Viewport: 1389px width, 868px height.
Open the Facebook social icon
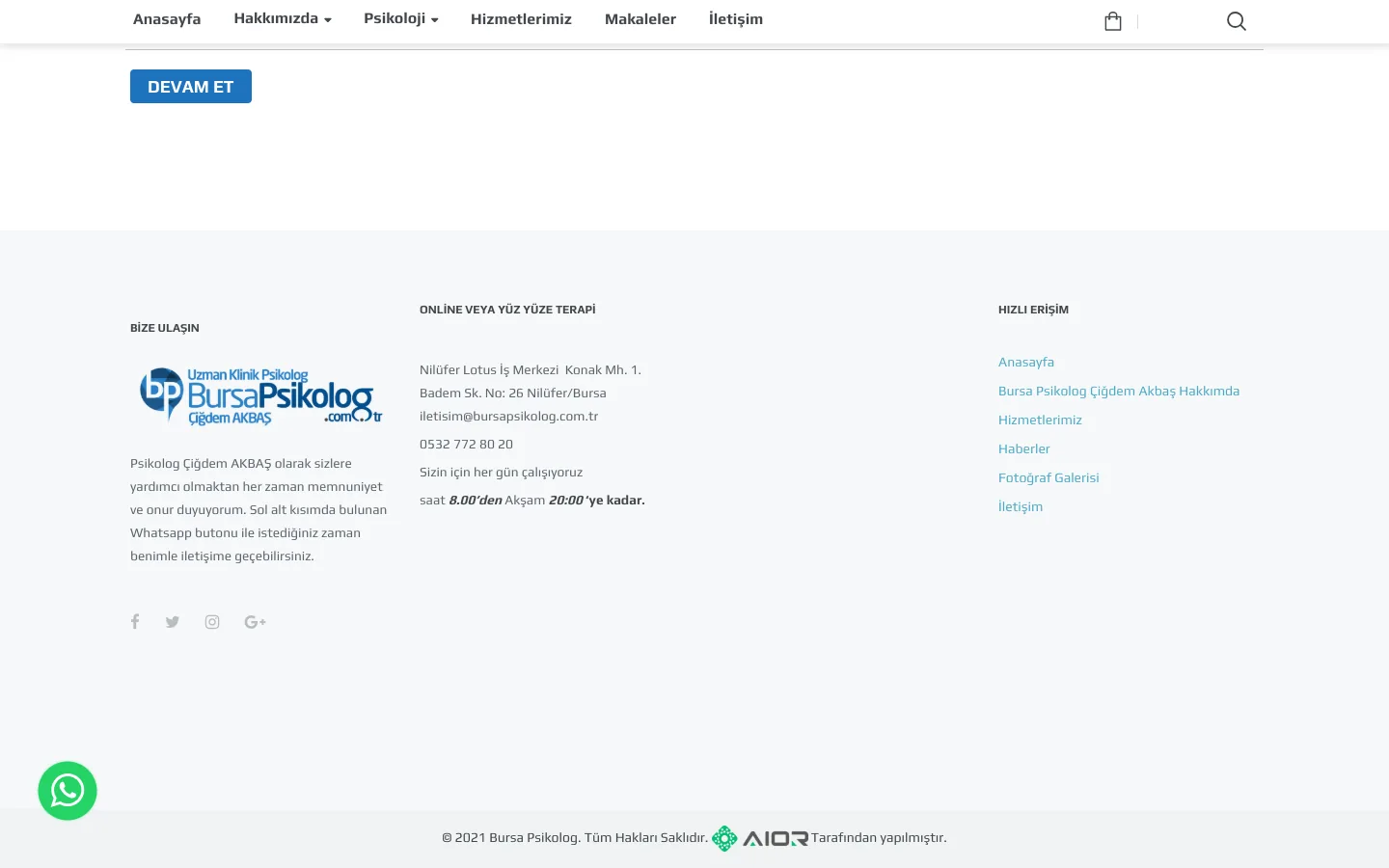click(135, 622)
